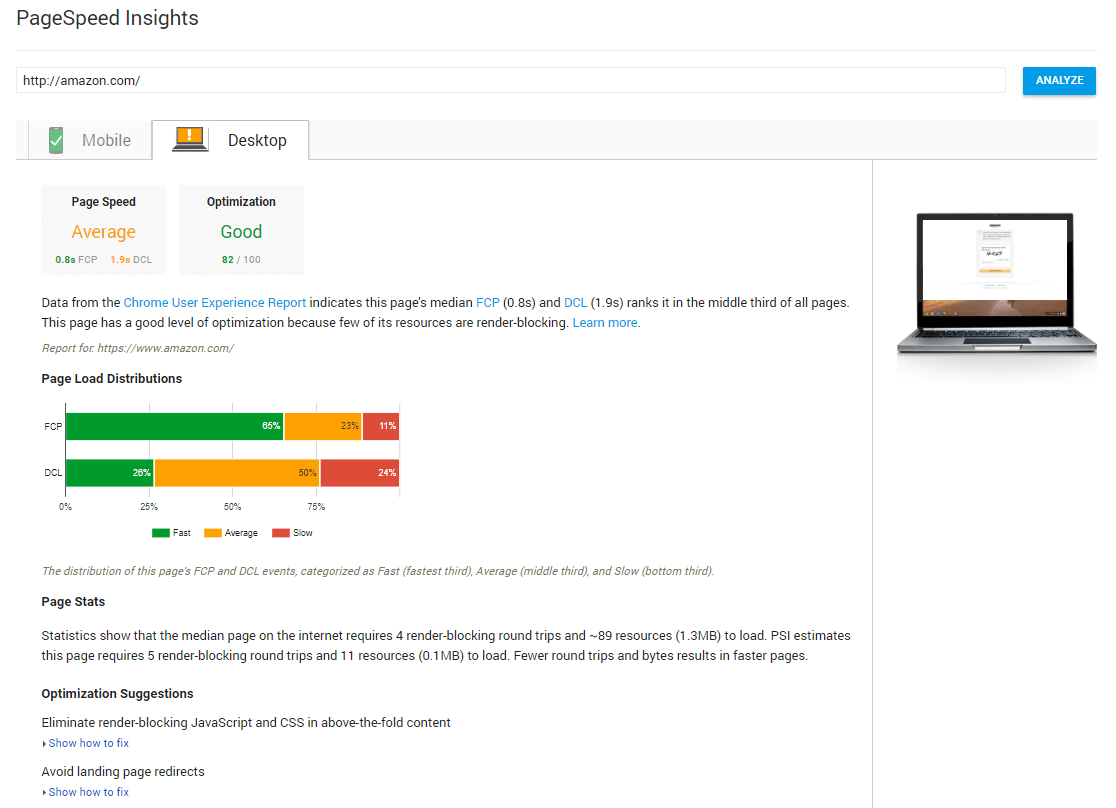Click the DCL average 50% orange bar
The width and height of the screenshot is (1116, 808).
237,473
